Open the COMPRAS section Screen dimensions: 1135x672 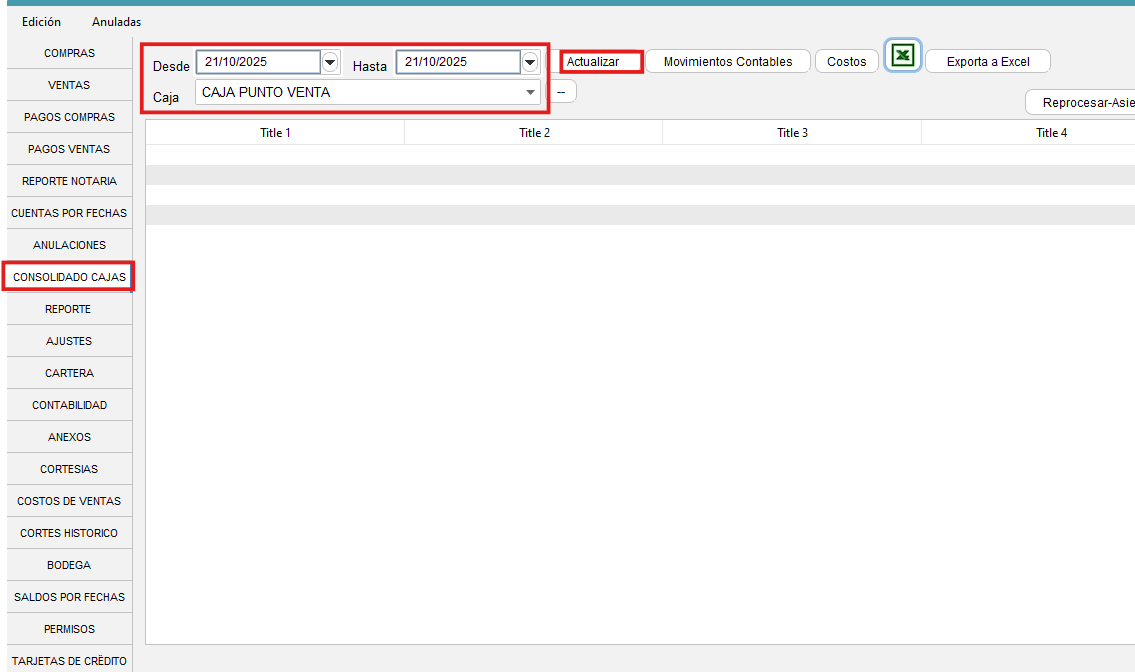click(x=70, y=53)
